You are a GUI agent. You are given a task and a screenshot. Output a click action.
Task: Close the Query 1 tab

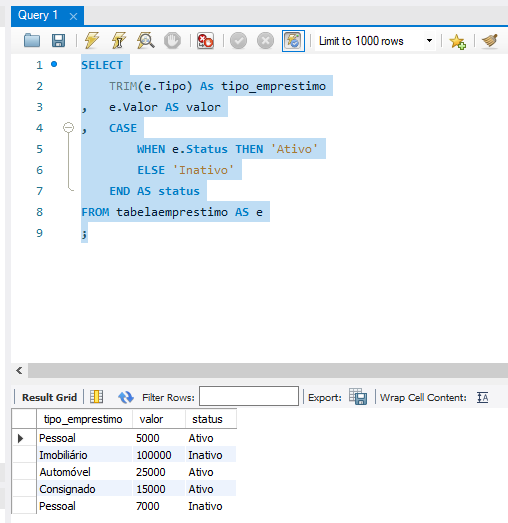tap(73, 16)
